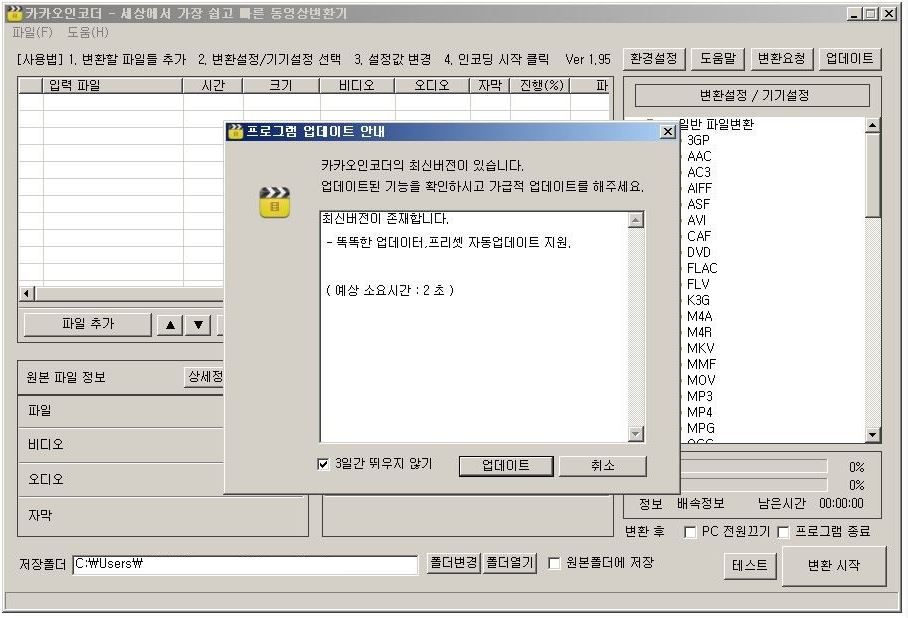Select AC3 format in the list
908x618 pixels.
698,173
